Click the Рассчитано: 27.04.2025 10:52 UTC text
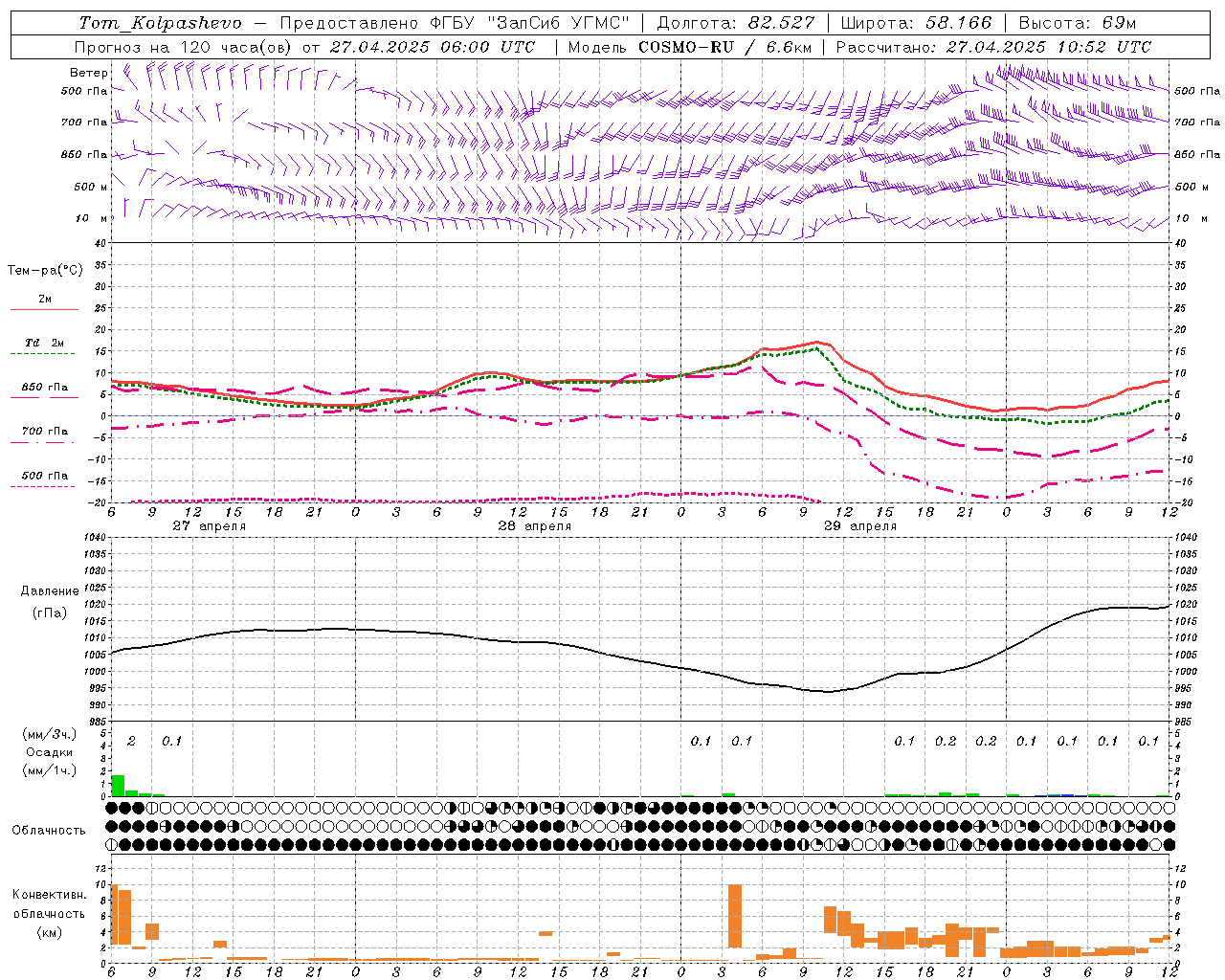The width and height of the screenshot is (1225, 980). (x=993, y=47)
